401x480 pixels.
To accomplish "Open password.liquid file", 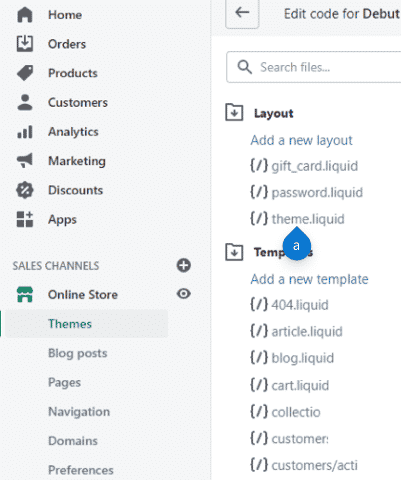I will [x=317, y=192].
